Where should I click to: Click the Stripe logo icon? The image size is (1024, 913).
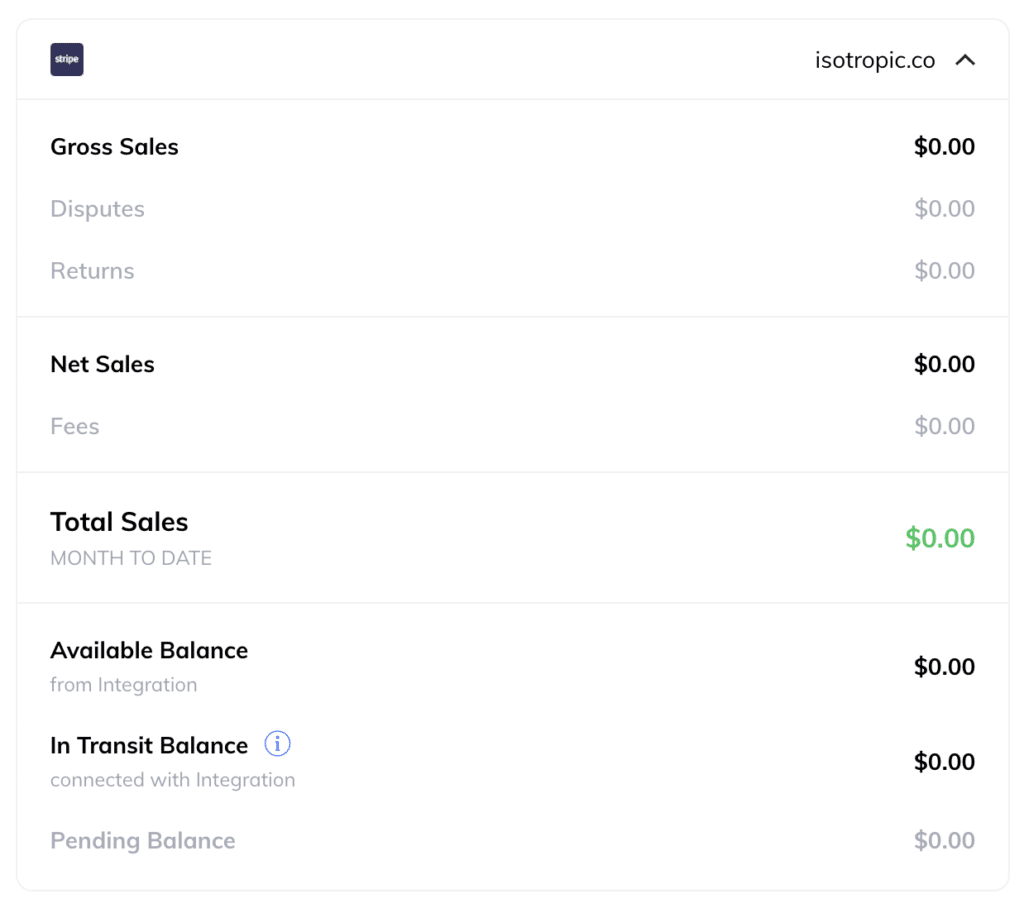(67, 59)
